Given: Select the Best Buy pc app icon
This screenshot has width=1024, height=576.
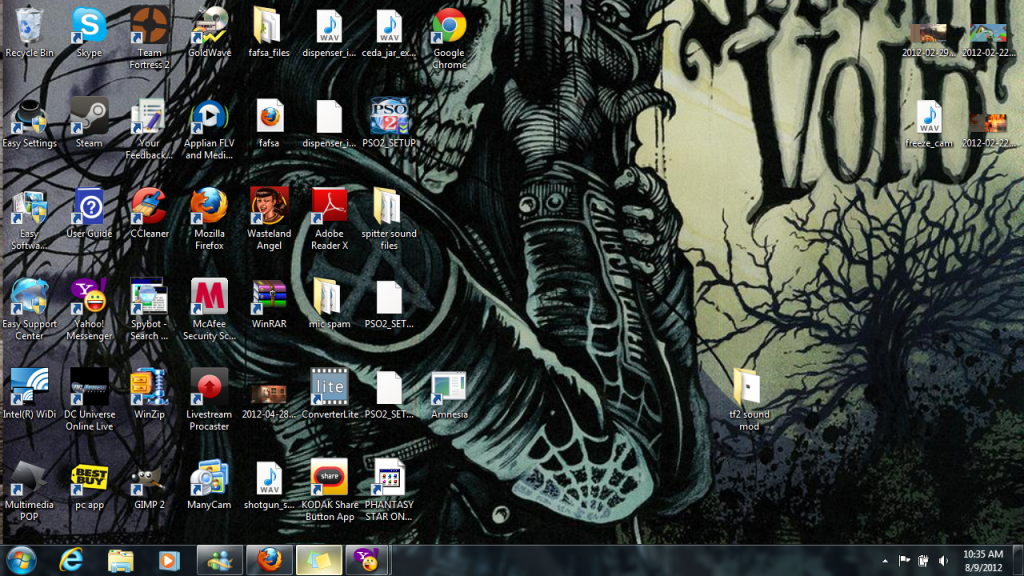Looking at the screenshot, I should click(89, 485).
